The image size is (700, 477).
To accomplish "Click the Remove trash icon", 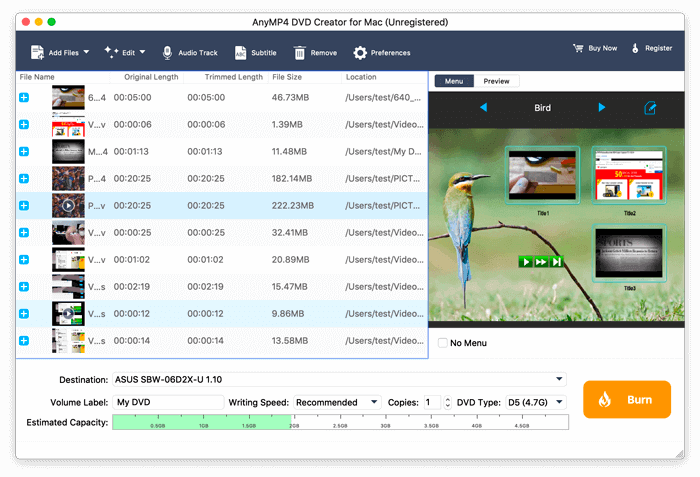I will click(299, 52).
